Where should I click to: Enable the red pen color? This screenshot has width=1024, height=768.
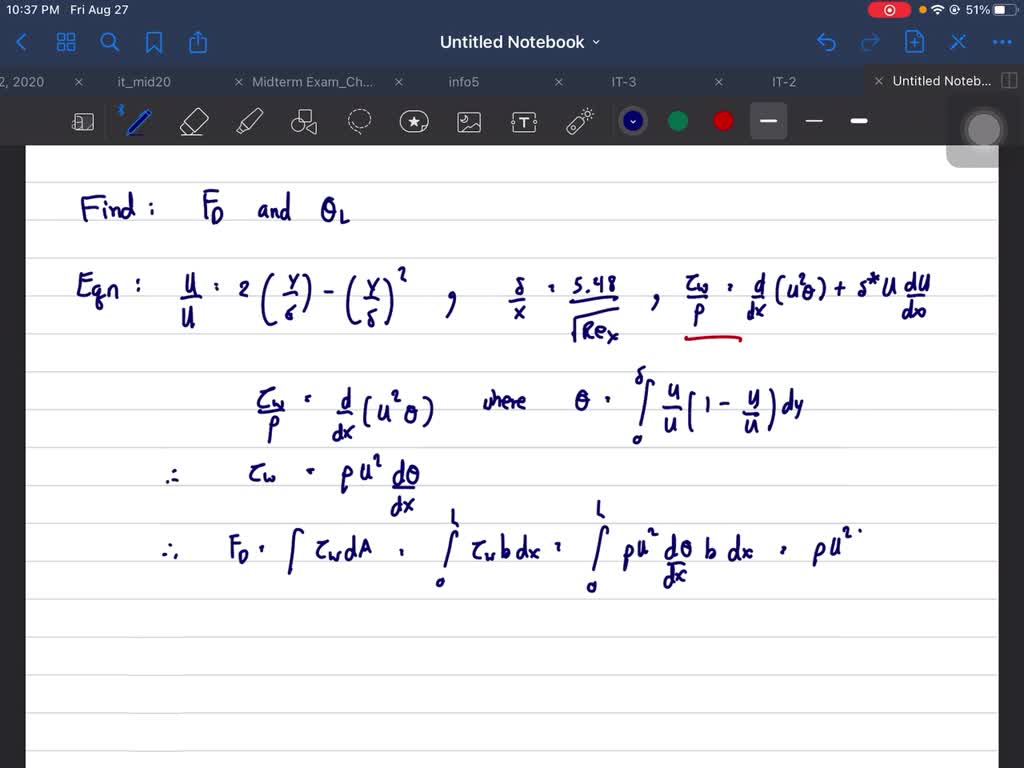pos(722,121)
